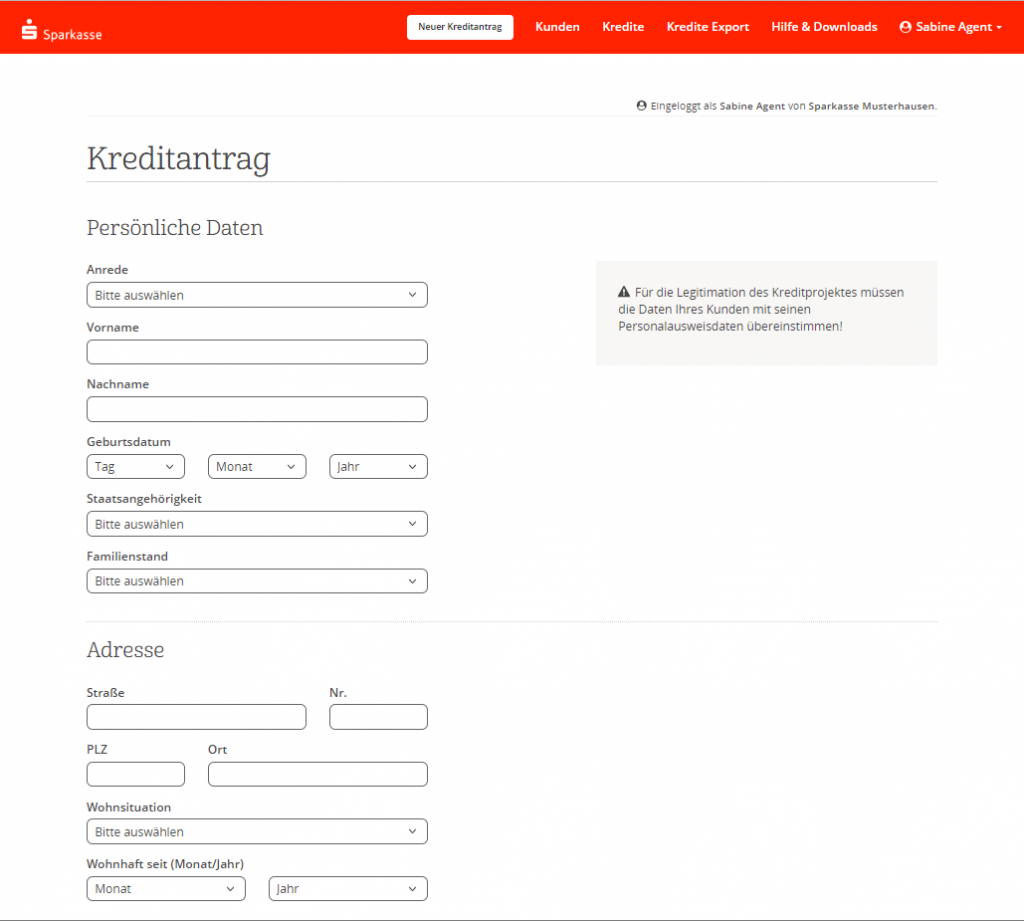The image size is (1024, 921).
Task: Click the user avatar icon beside Sabine Agent
Action: (x=906, y=27)
